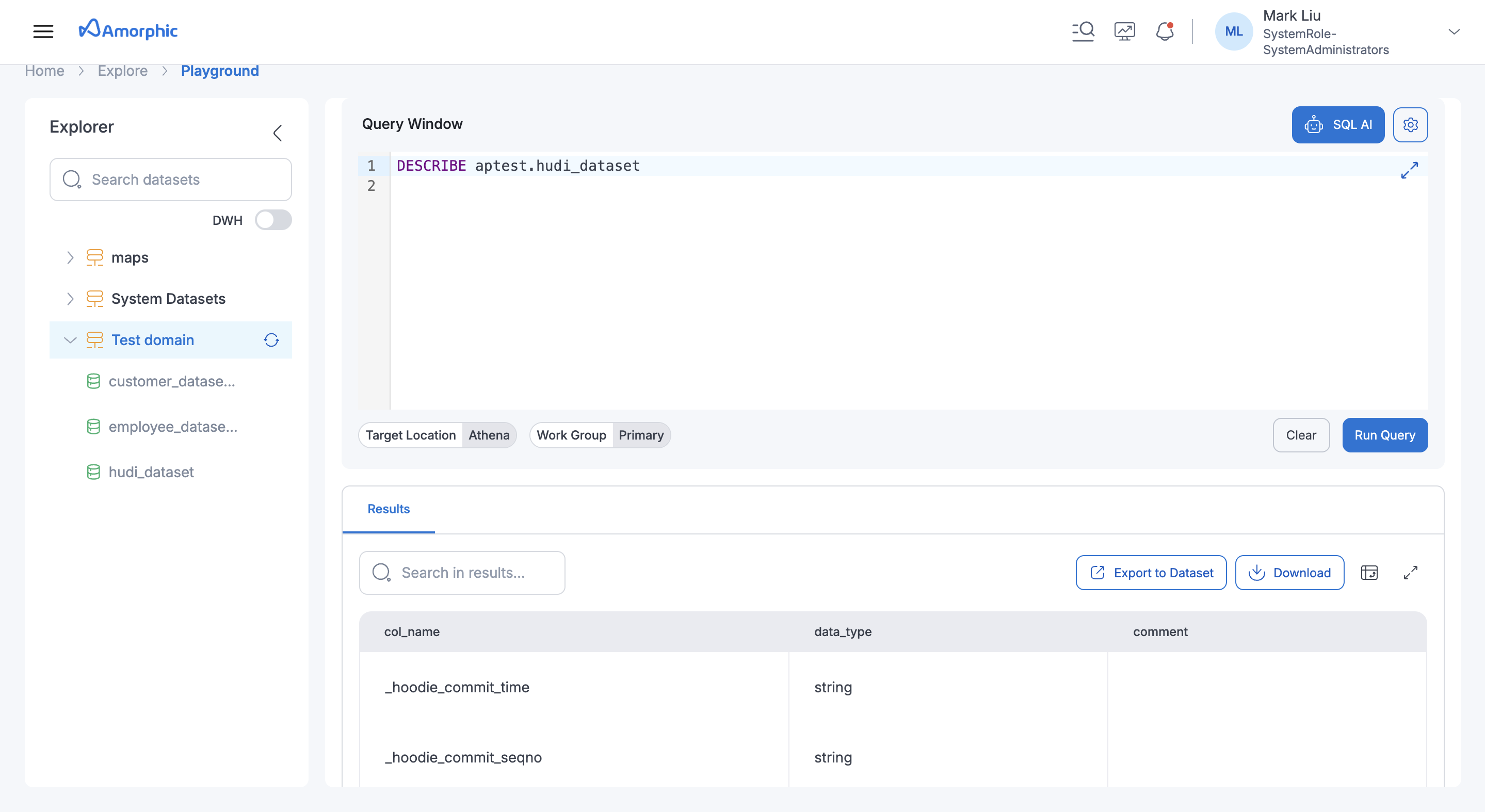Click the search in results field
The height and width of the screenshot is (812, 1485).
(x=462, y=572)
